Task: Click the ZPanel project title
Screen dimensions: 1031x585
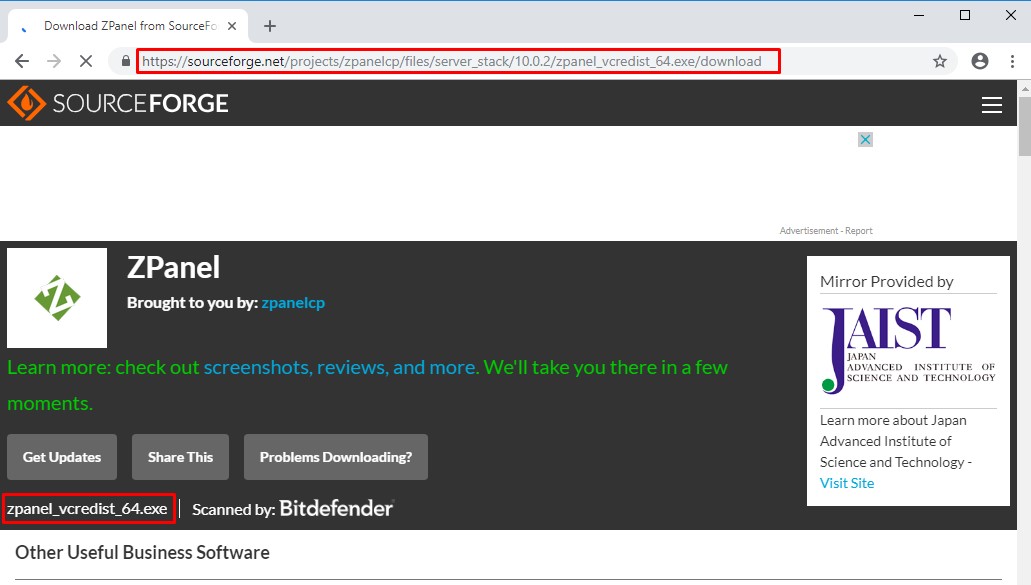Action: (174, 268)
